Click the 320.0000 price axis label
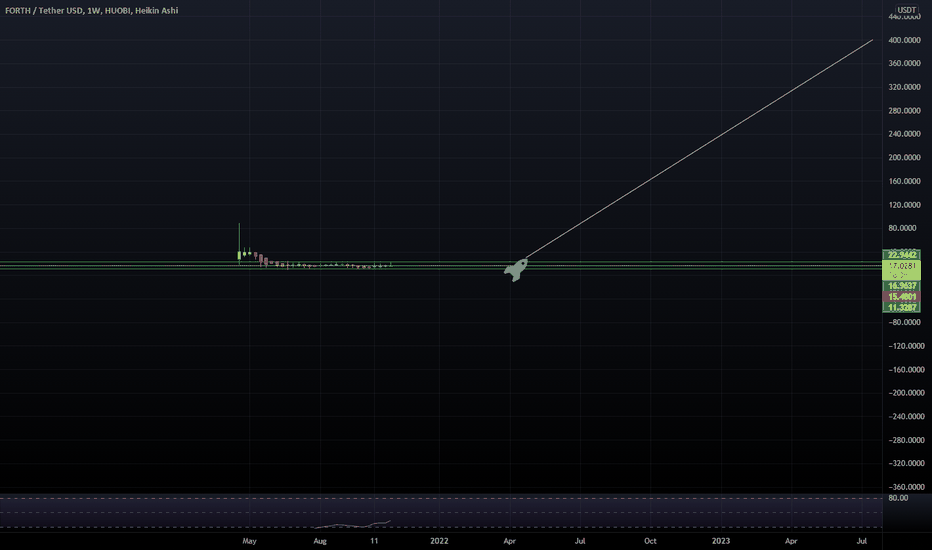The image size is (932, 550). [x=904, y=87]
